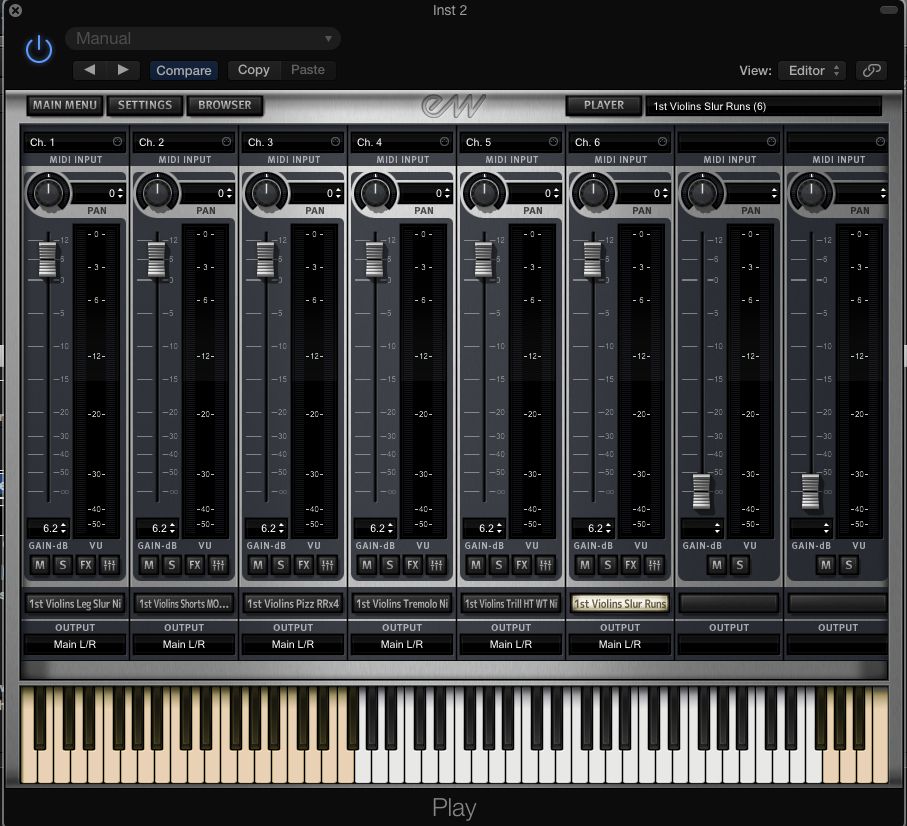Select the 1st Violins Leg Slur Ni instrument
This screenshot has width=907, height=826.
point(75,604)
